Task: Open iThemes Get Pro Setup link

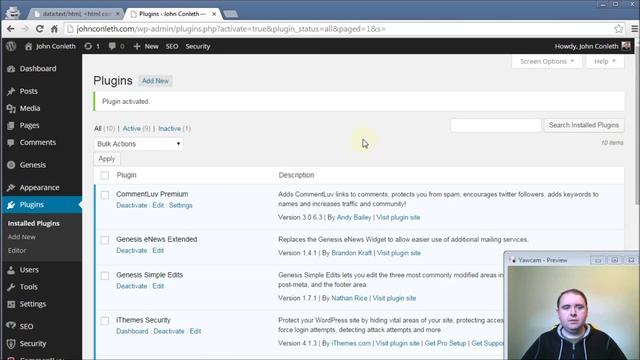Action: pos(445,343)
